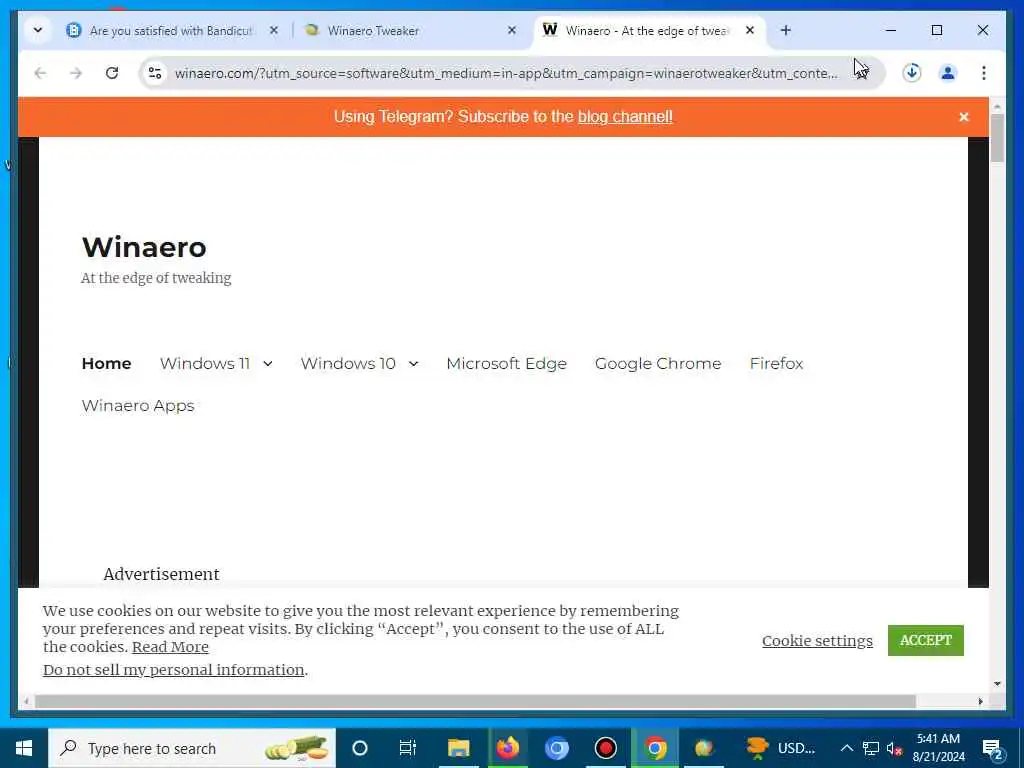This screenshot has height=768, width=1024.
Task: Go forward to next page
Action: [76, 73]
